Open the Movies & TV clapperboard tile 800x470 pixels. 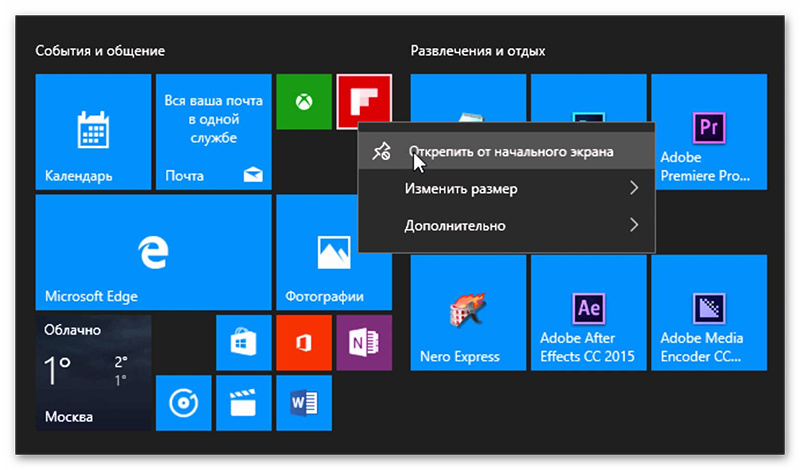point(244,403)
